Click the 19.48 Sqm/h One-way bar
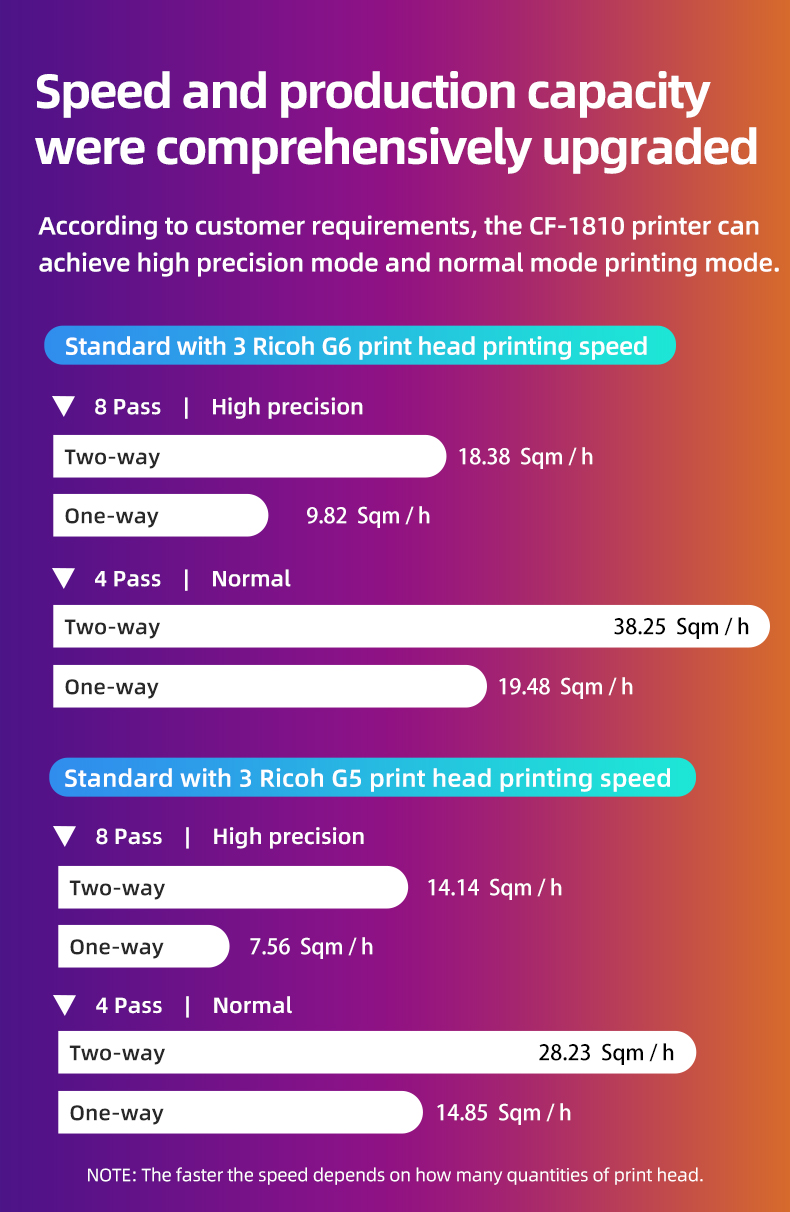The image size is (790, 1212). (x=269, y=687)
